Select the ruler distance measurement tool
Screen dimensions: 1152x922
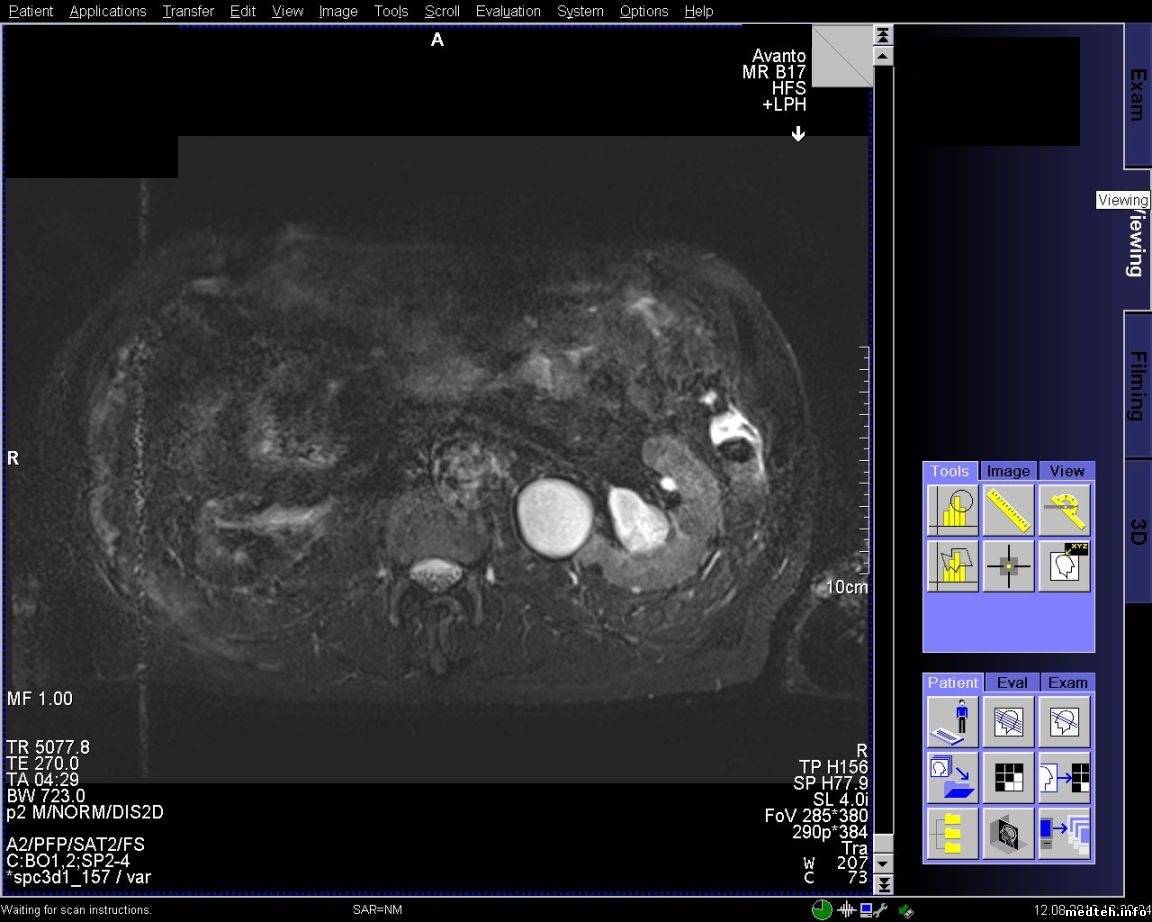coord(1008,510)
